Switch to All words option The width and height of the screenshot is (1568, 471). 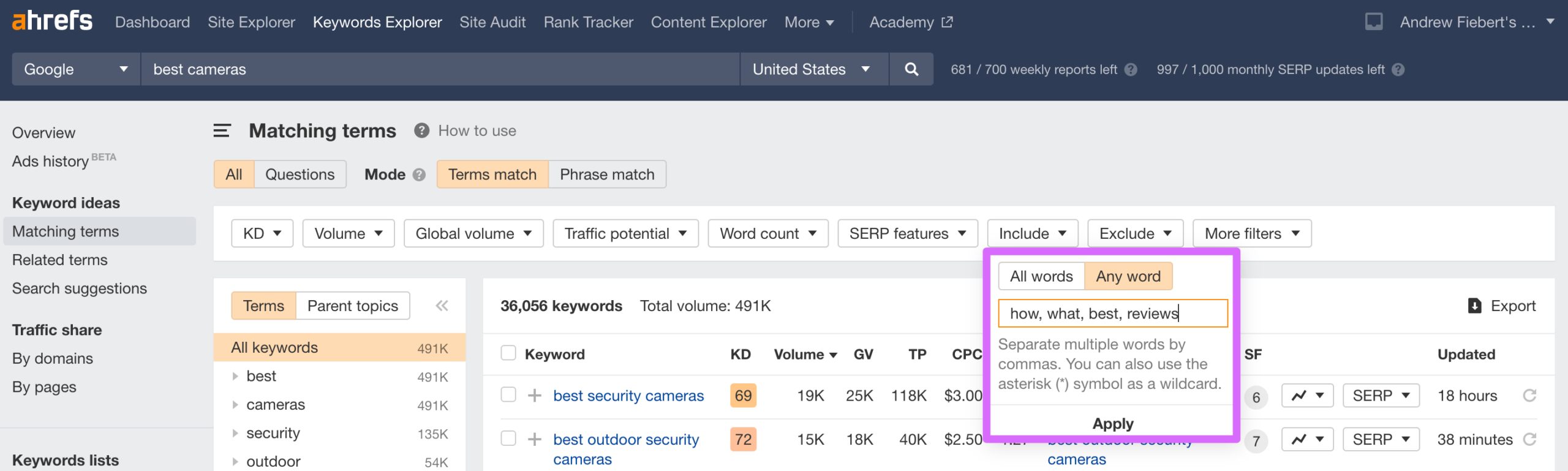coord(1041,276)
